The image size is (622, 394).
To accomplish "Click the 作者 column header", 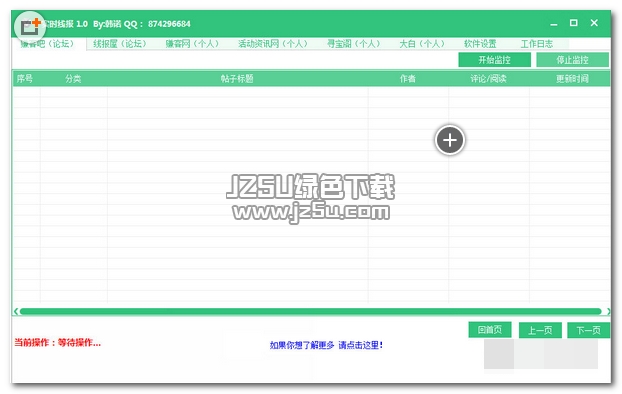I will [x=408, y=79].
